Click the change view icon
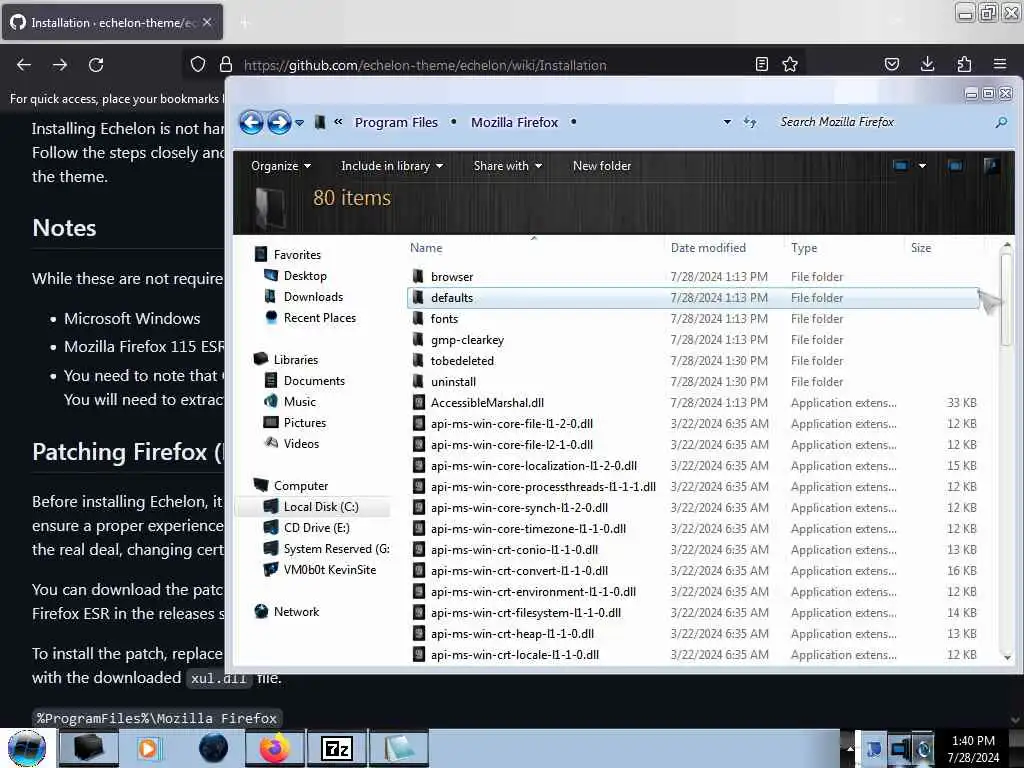1024x768 pixels. 901,166
